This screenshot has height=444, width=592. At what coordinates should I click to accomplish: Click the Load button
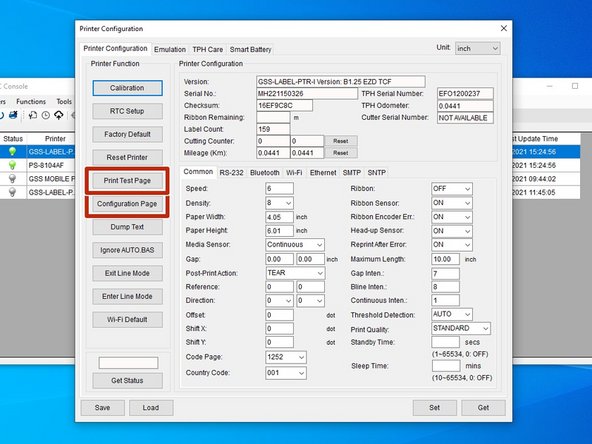point(151,408)
